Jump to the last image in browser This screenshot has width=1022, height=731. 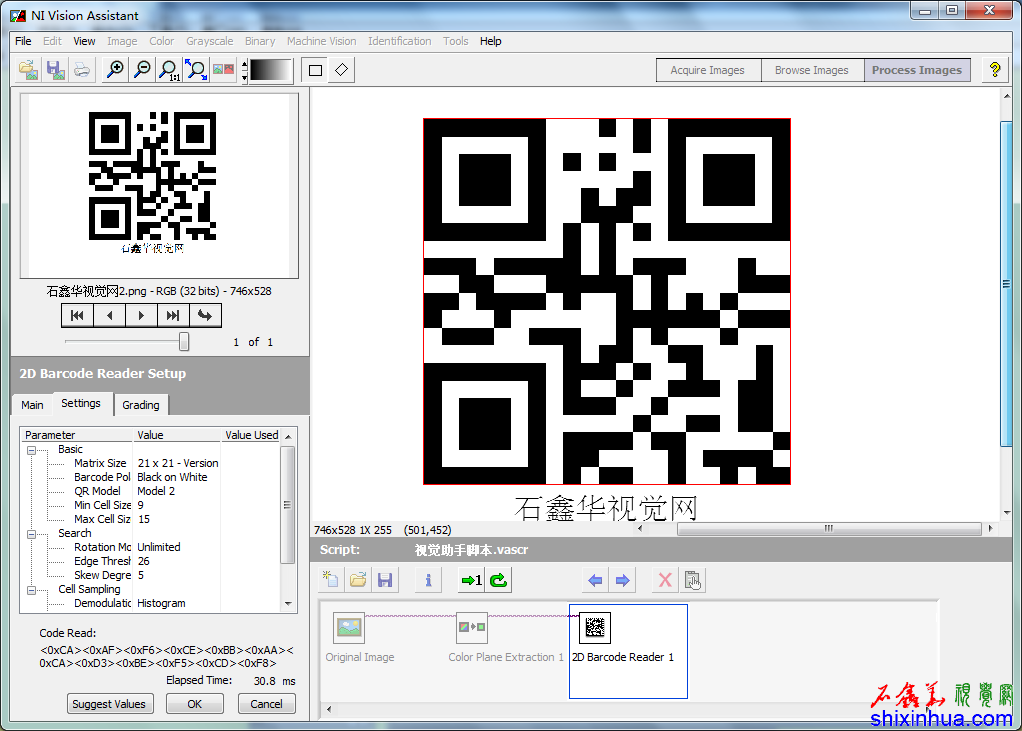point(173,315)
